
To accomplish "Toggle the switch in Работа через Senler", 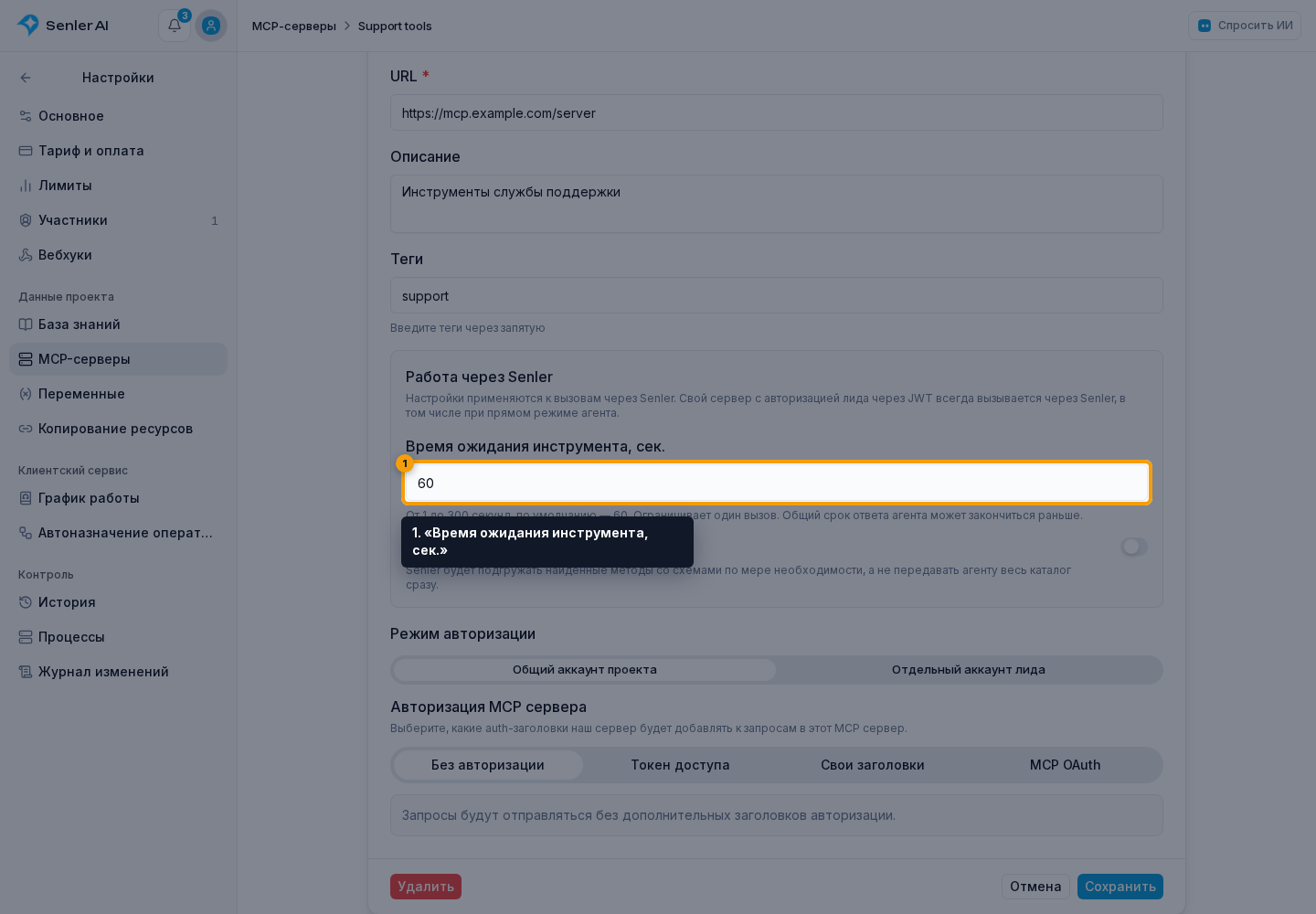I will coord(1134,547).
